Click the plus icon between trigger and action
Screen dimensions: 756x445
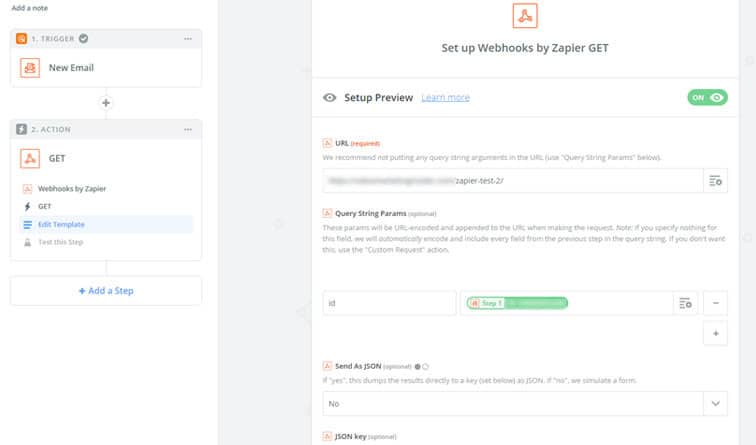[106, 103]
